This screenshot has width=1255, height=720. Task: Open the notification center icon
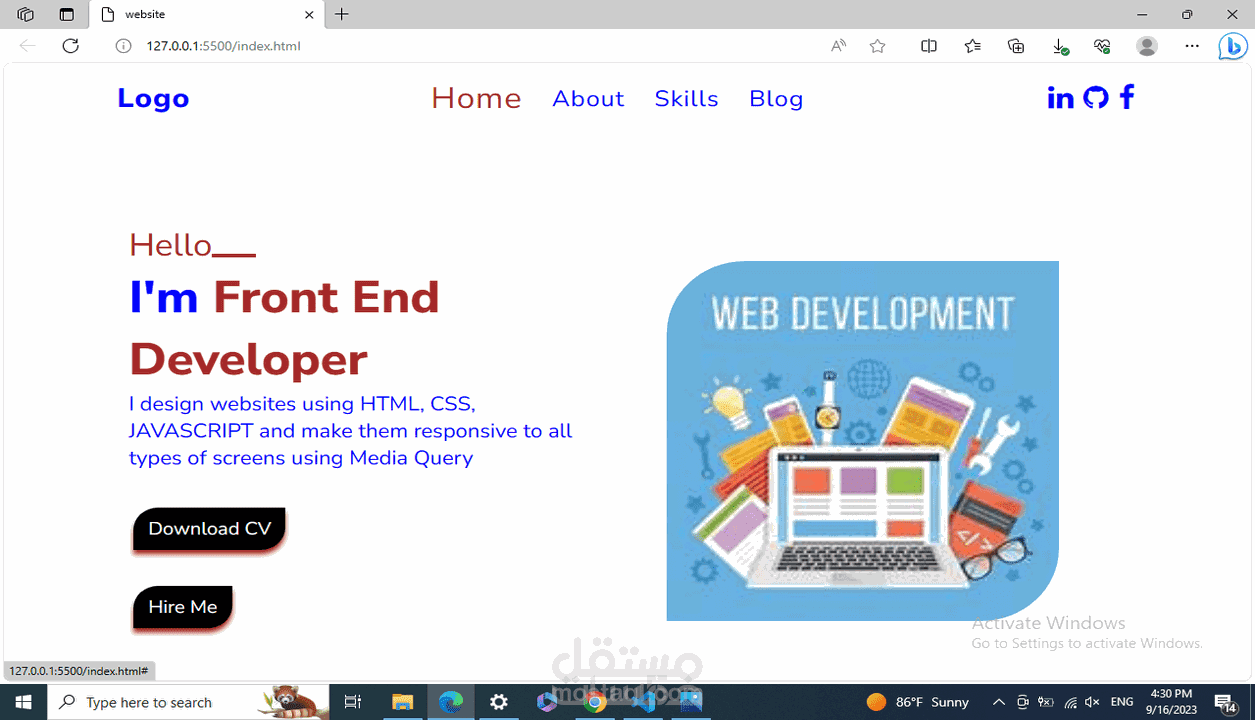(1225, 702)
